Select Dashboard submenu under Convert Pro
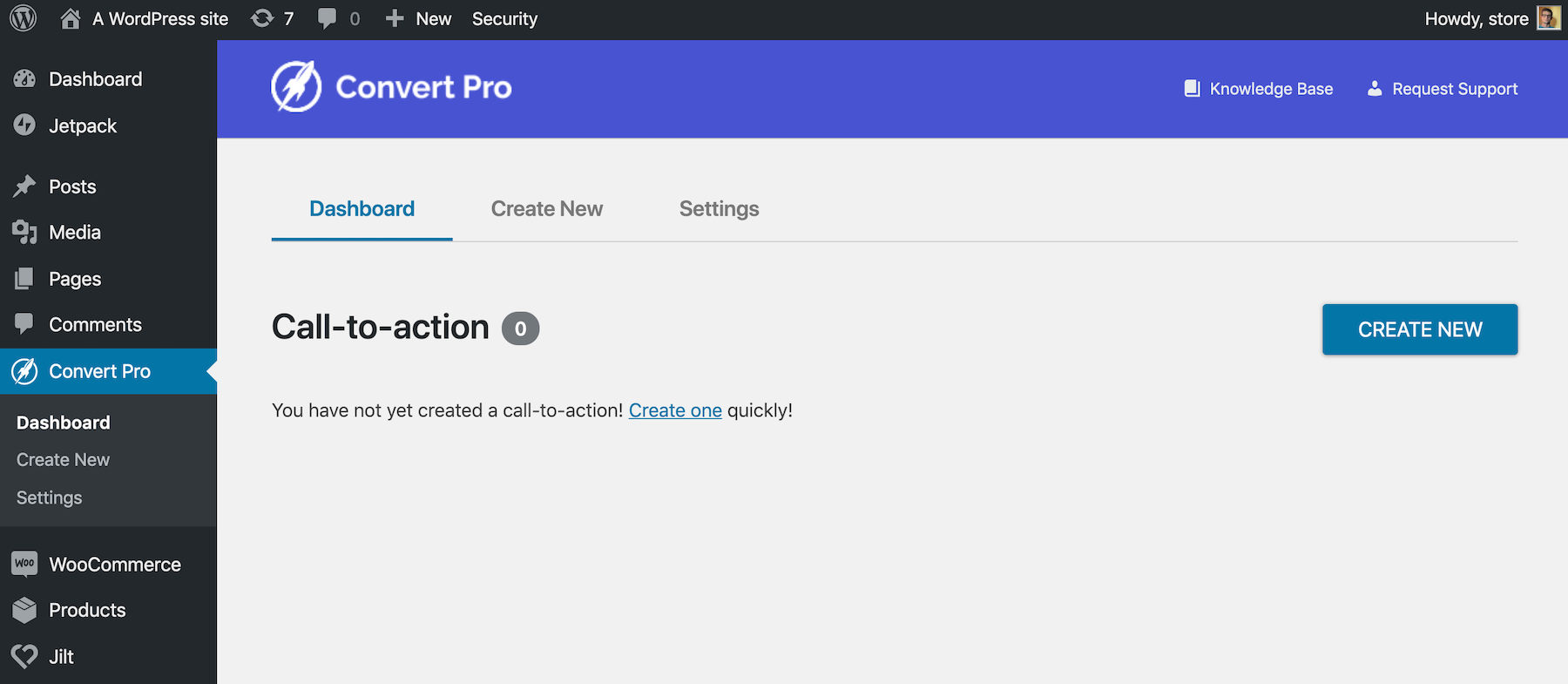Image resolution: width=1568 pixels, height=684 pixels. [x=64, y=423]
